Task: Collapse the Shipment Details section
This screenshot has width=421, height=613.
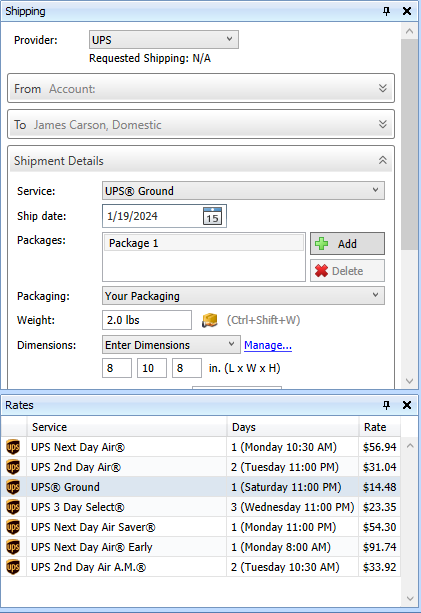Action: (383, 160)
